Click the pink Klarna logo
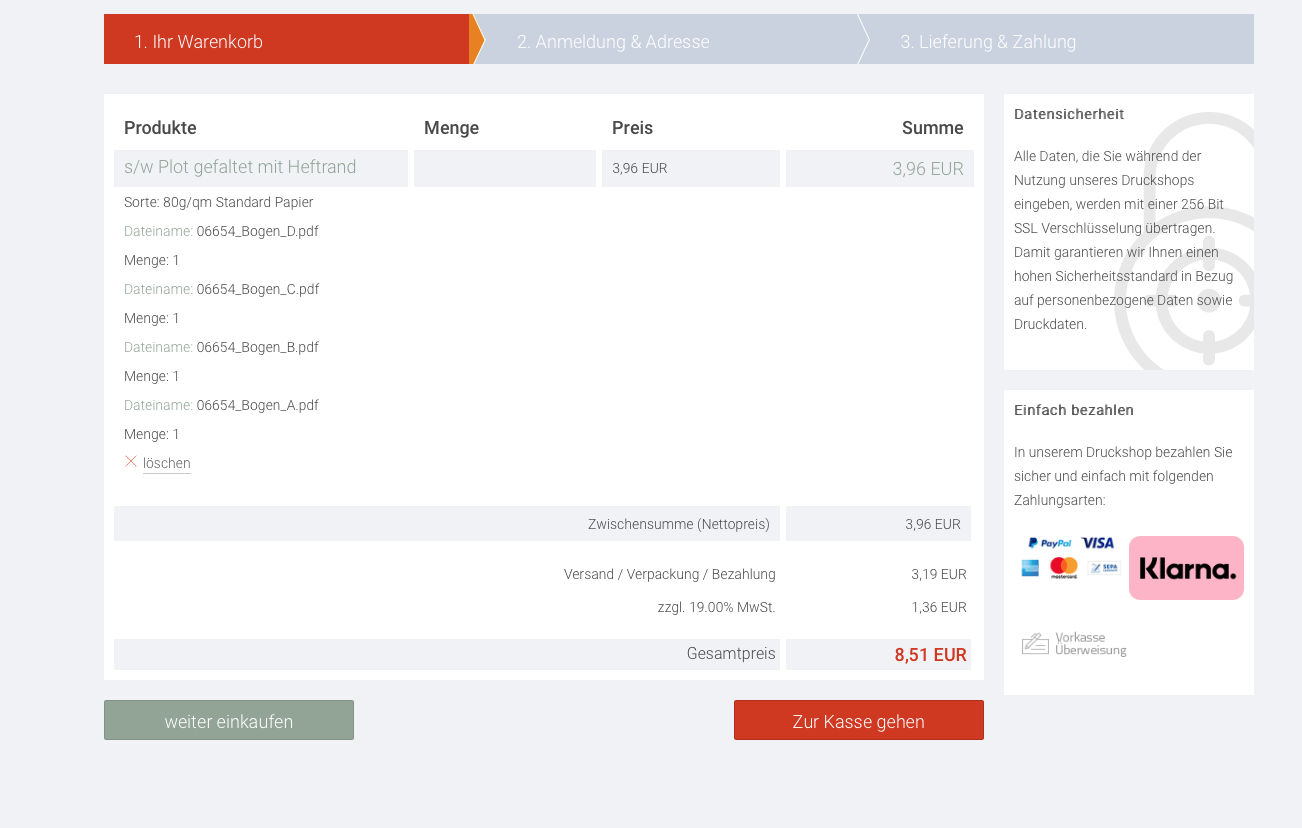This screenshot has width=1302, height=828. click(1186, 568)
